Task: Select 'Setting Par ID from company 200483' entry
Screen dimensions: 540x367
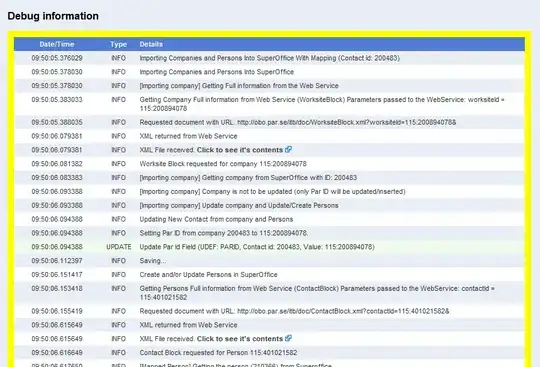Action: (224, 233)
